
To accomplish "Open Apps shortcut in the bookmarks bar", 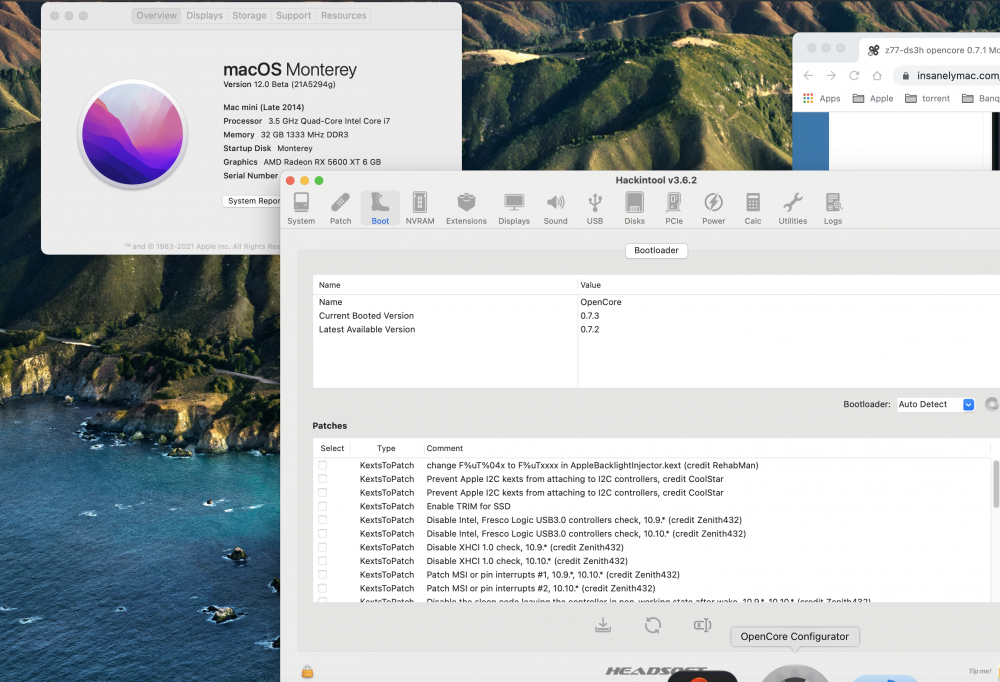I will (821, 98).
